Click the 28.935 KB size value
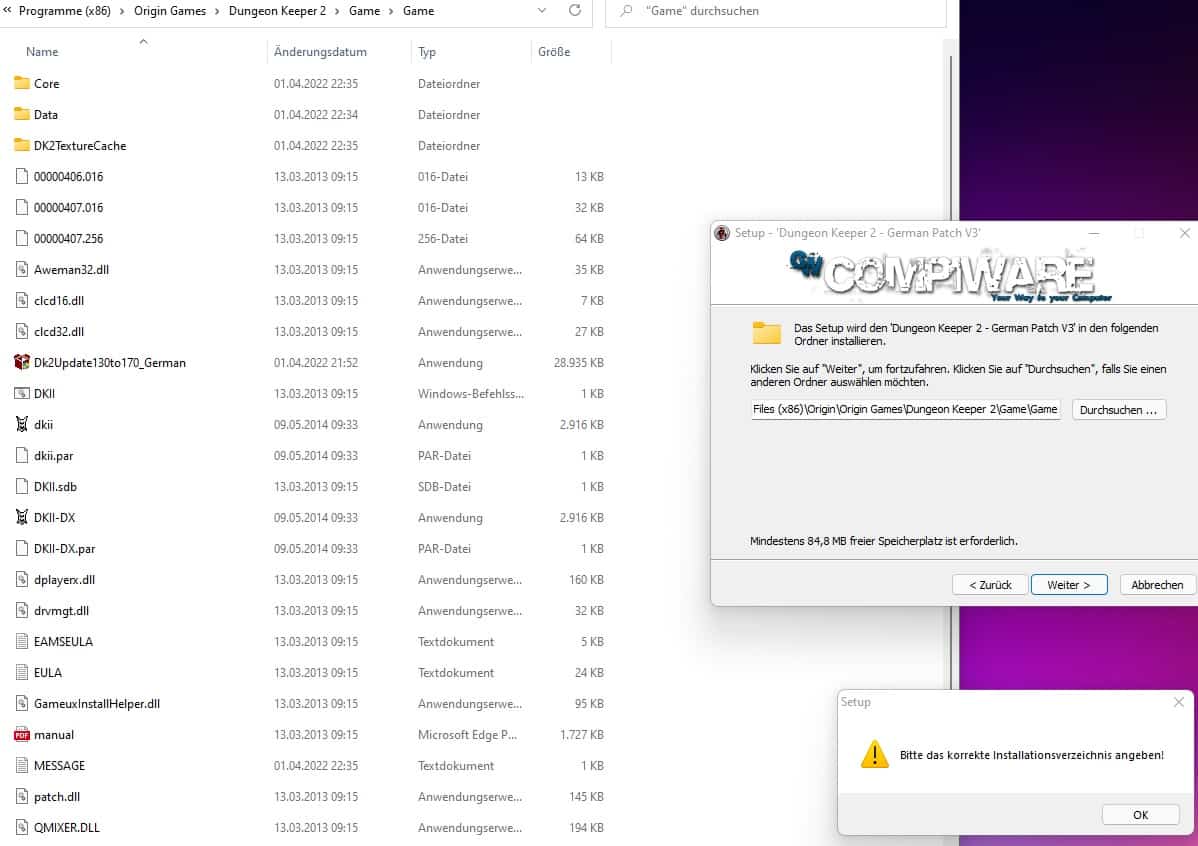This screenshot has height=846, width=1198. click(578, 363)
